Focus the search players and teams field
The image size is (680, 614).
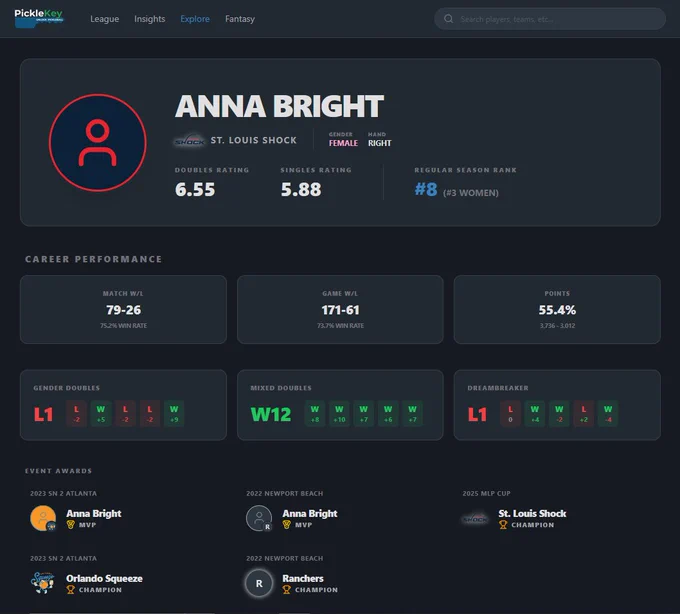(x=550, y=19)
